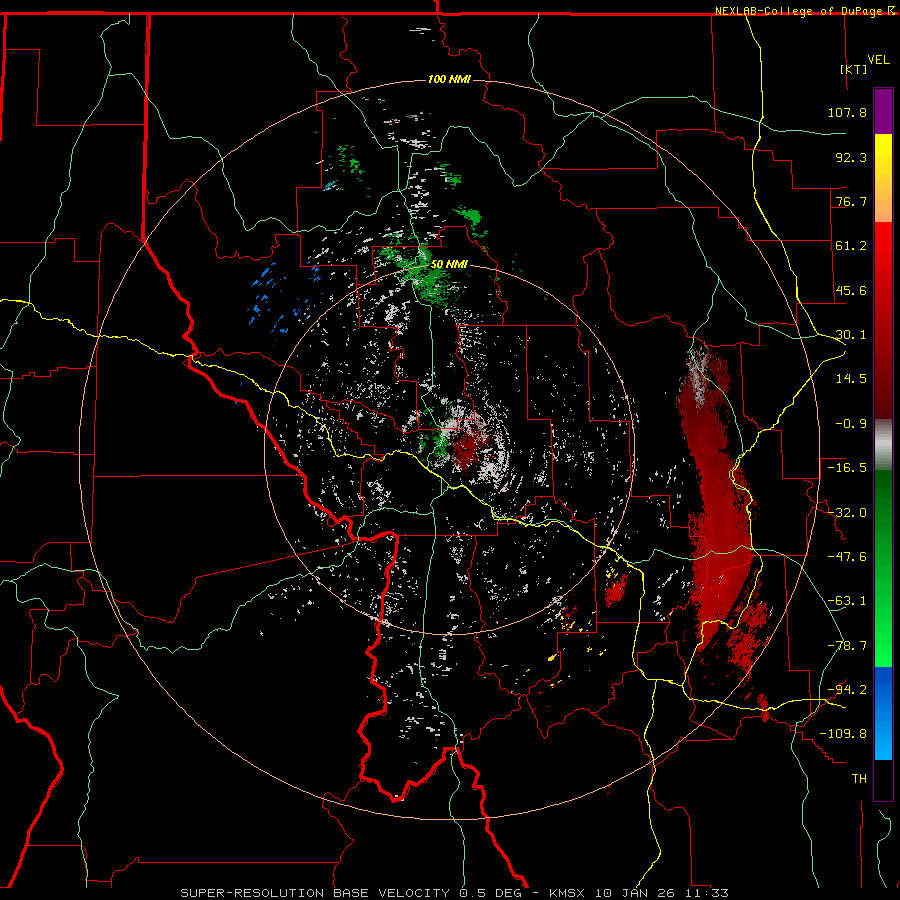
Task: Select the -109.8 scale value
Action: point(843,734)
